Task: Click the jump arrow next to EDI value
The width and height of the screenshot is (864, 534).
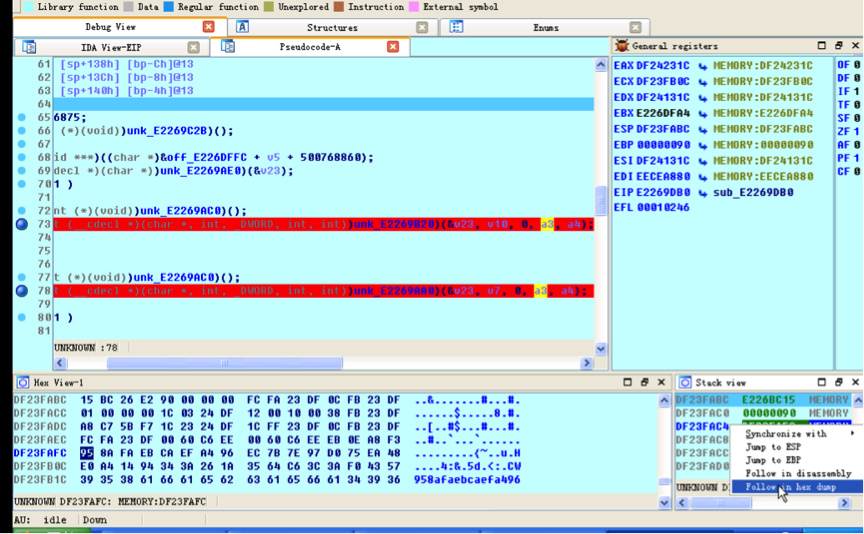Action: (703, 177)
